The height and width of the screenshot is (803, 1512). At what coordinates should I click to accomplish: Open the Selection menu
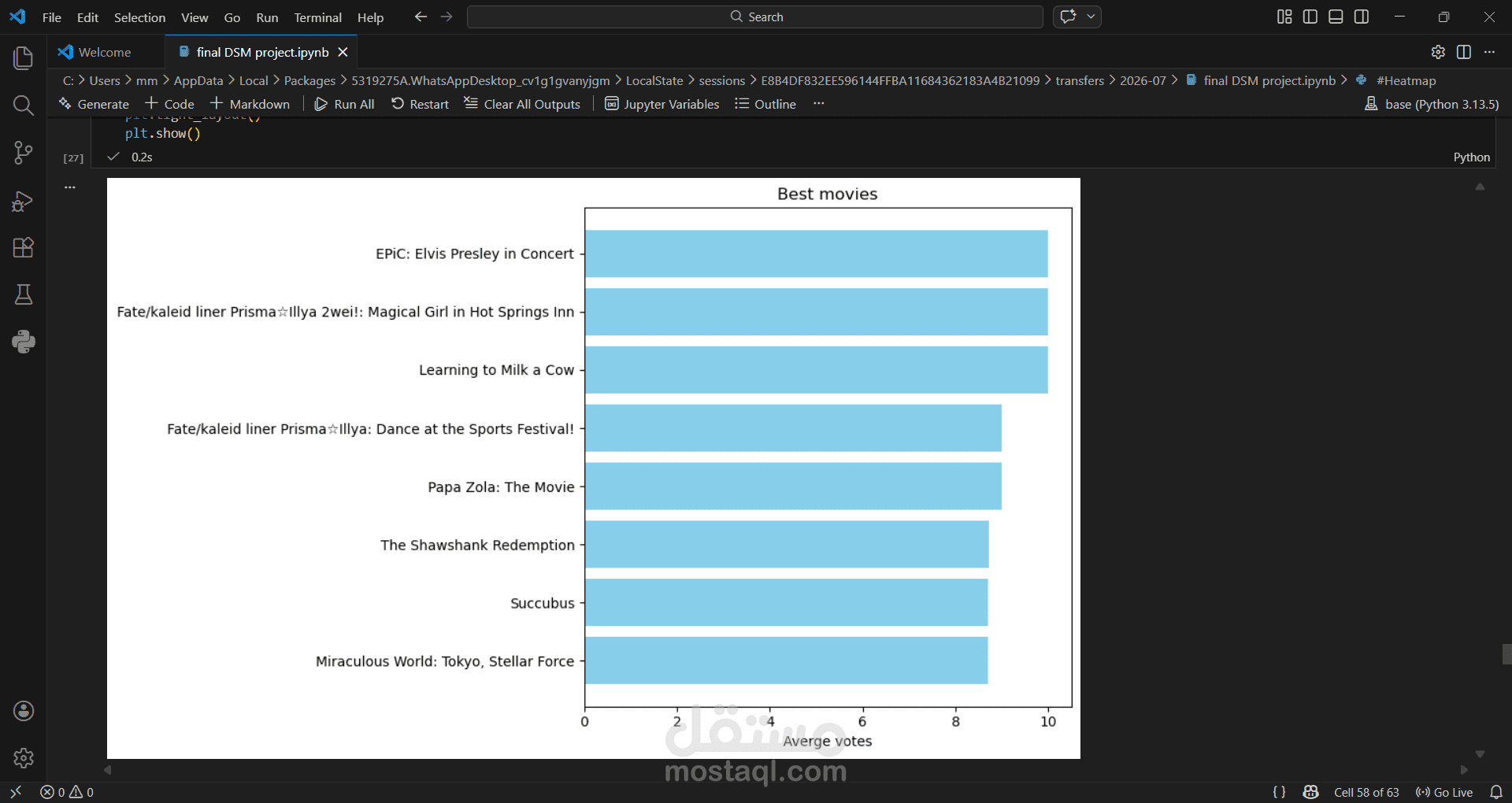pyautogui.click(x=139, y=17)
